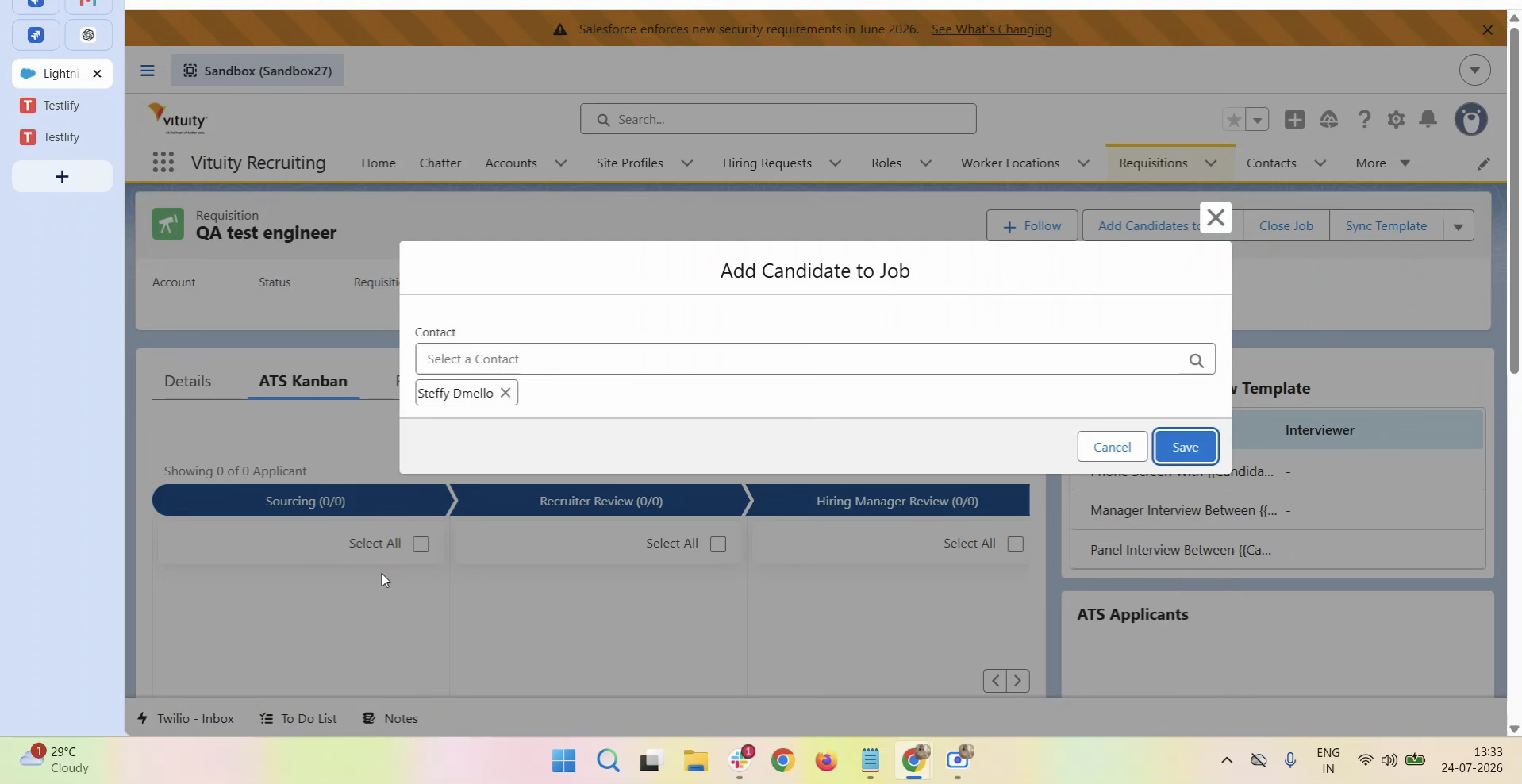This screenshot has width=1522, height=784.
Task: Remove the Steffy Dmello contact pill
Action: pyautogui.click(x=505, y=393)
